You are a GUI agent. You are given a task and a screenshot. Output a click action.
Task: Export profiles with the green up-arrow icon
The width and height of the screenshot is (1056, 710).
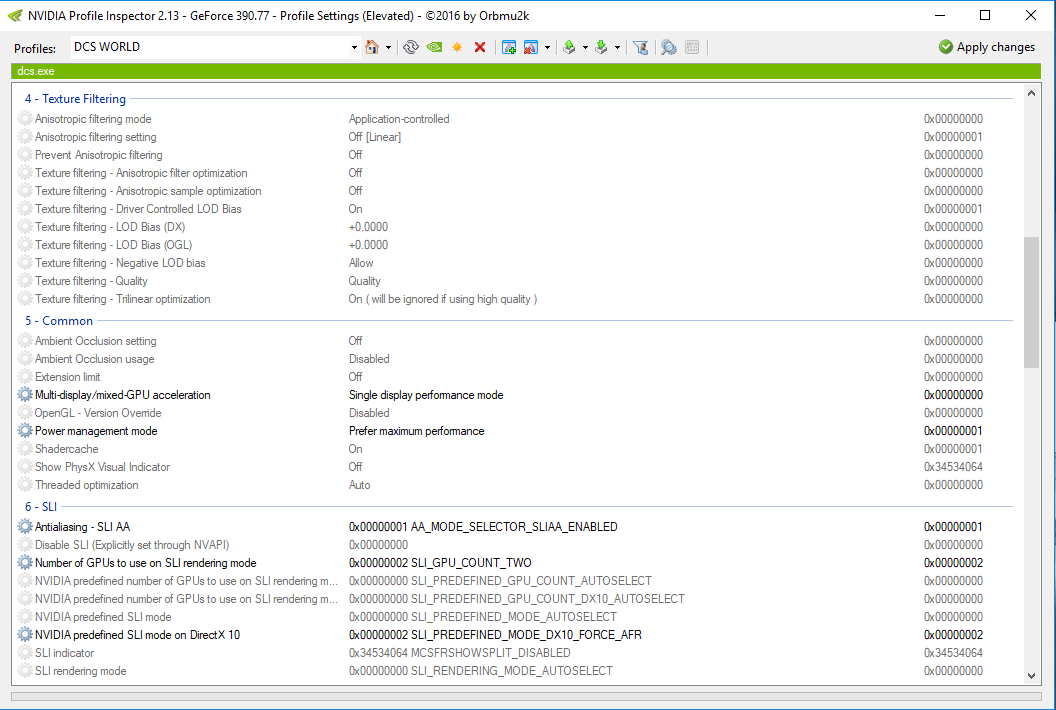569,47
